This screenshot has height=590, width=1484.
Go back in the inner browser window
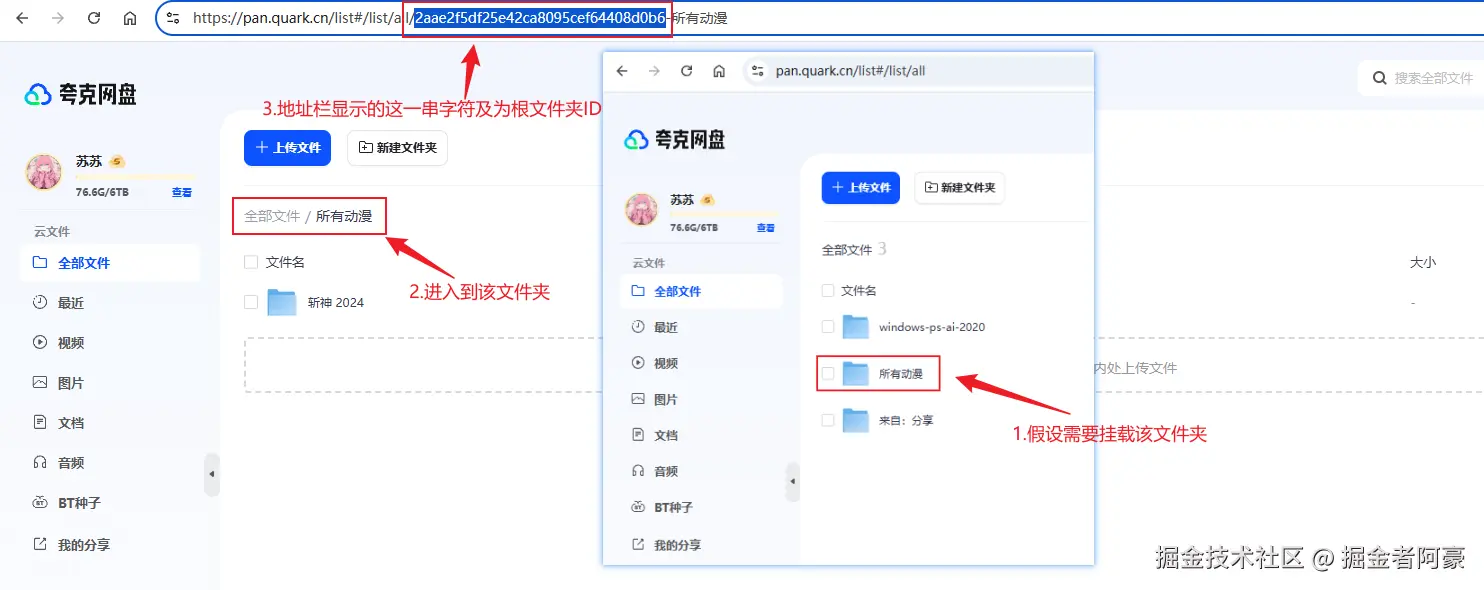622,71
